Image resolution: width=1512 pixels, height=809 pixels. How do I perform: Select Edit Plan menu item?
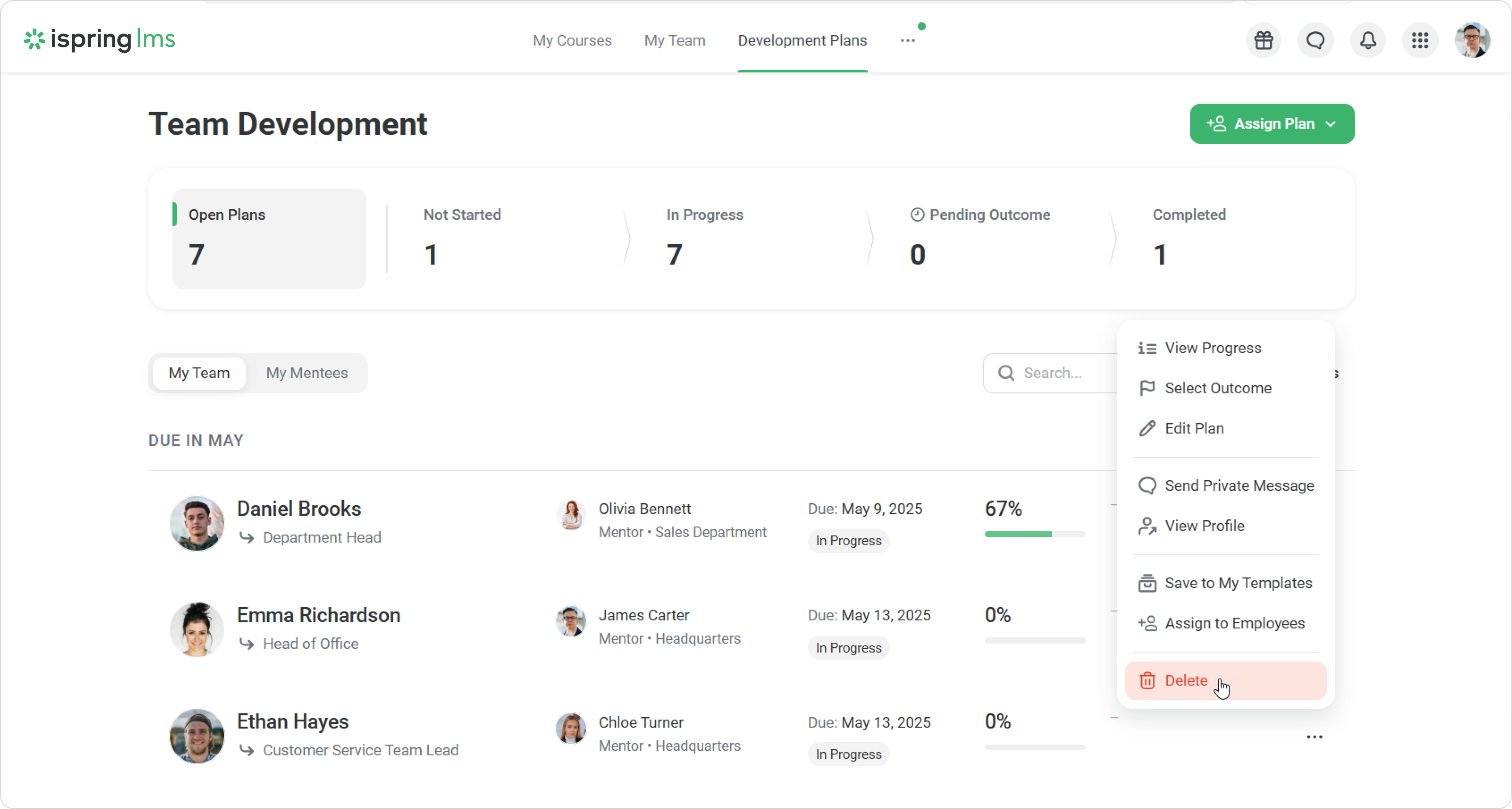click(x=1194, y=429)
